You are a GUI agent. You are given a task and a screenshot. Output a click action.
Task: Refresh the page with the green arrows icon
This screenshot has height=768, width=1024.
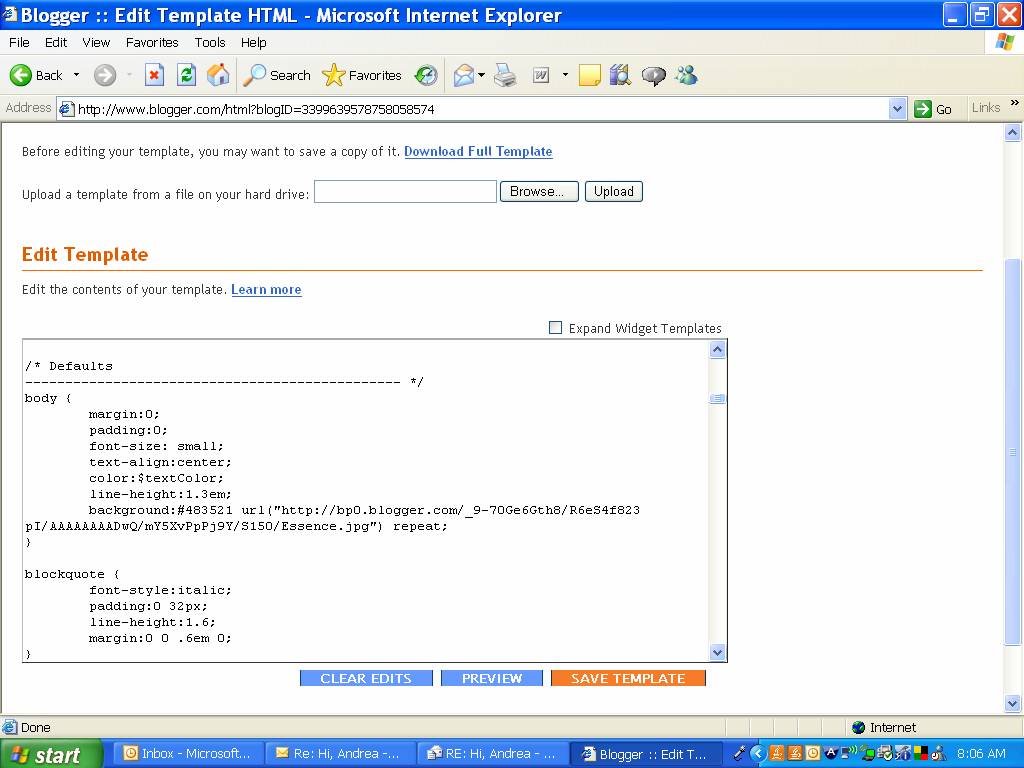pos(186,75)
